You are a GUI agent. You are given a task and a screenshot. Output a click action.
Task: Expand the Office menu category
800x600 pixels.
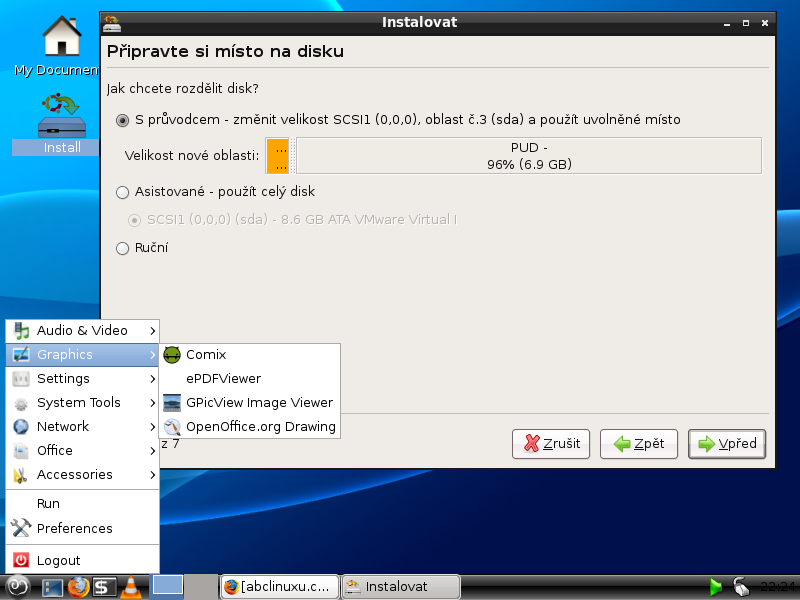coord(83,451)
